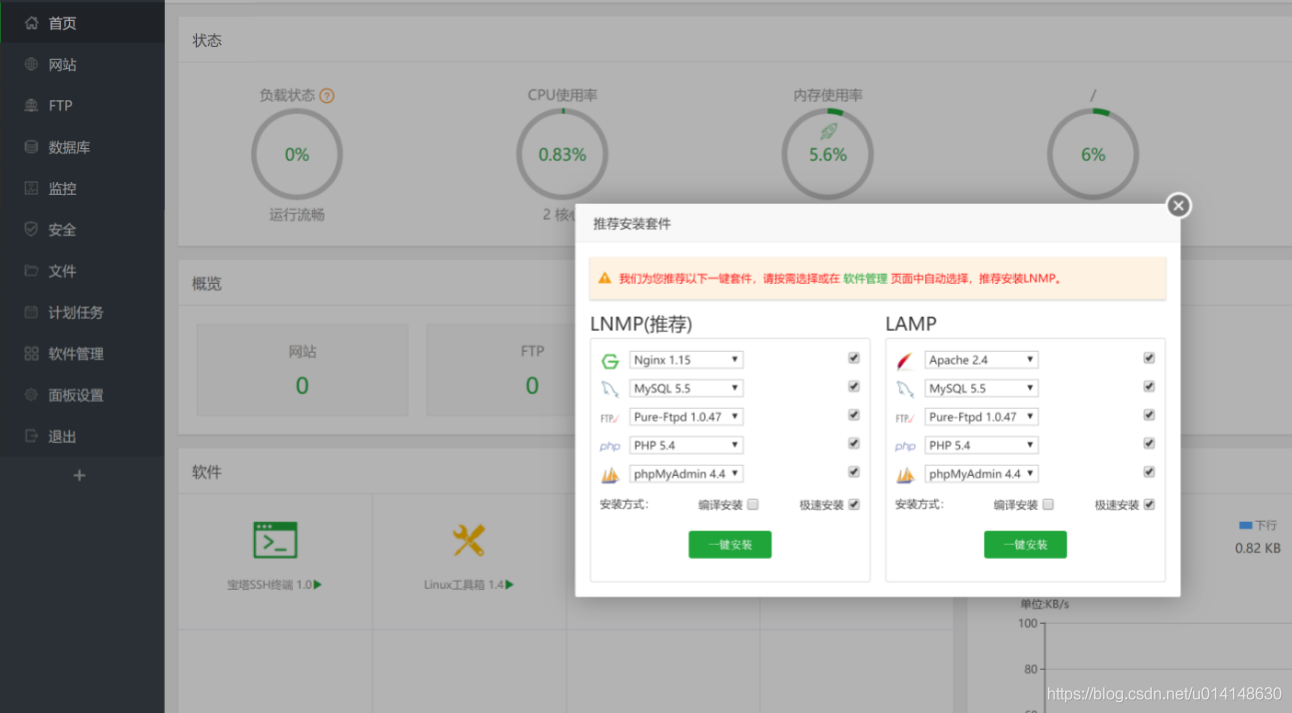Expand LNMP PHP 5.4 version dropdown
Image resolution: width=1292 pixels, height=713 pixels.
point(686,445)
